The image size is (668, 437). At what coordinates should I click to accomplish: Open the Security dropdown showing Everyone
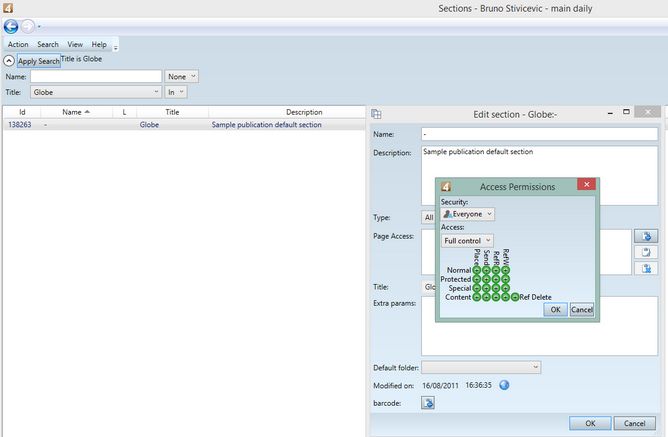click(x=467, y=214)
